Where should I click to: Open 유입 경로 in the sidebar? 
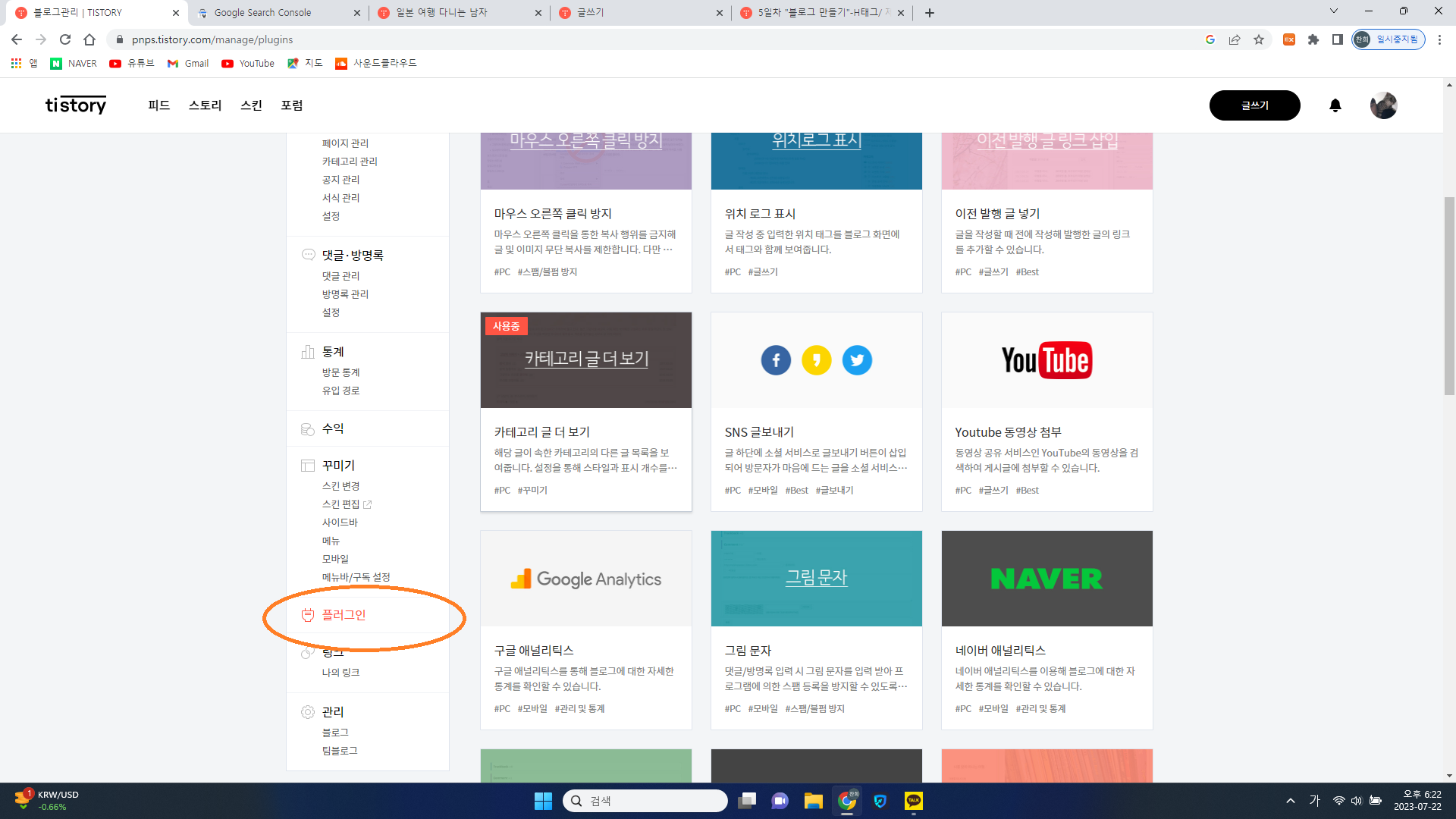point(341,391)
